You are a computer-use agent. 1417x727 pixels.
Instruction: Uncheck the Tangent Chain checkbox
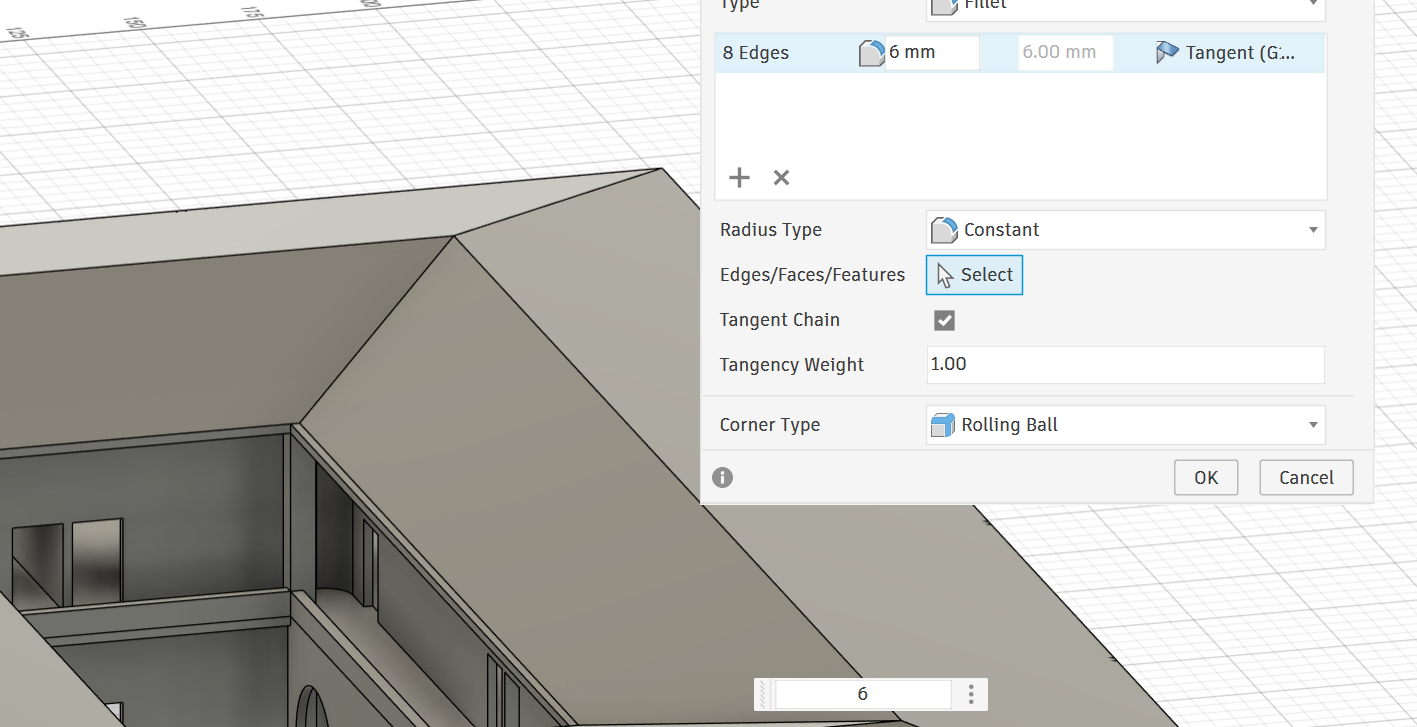944,320
